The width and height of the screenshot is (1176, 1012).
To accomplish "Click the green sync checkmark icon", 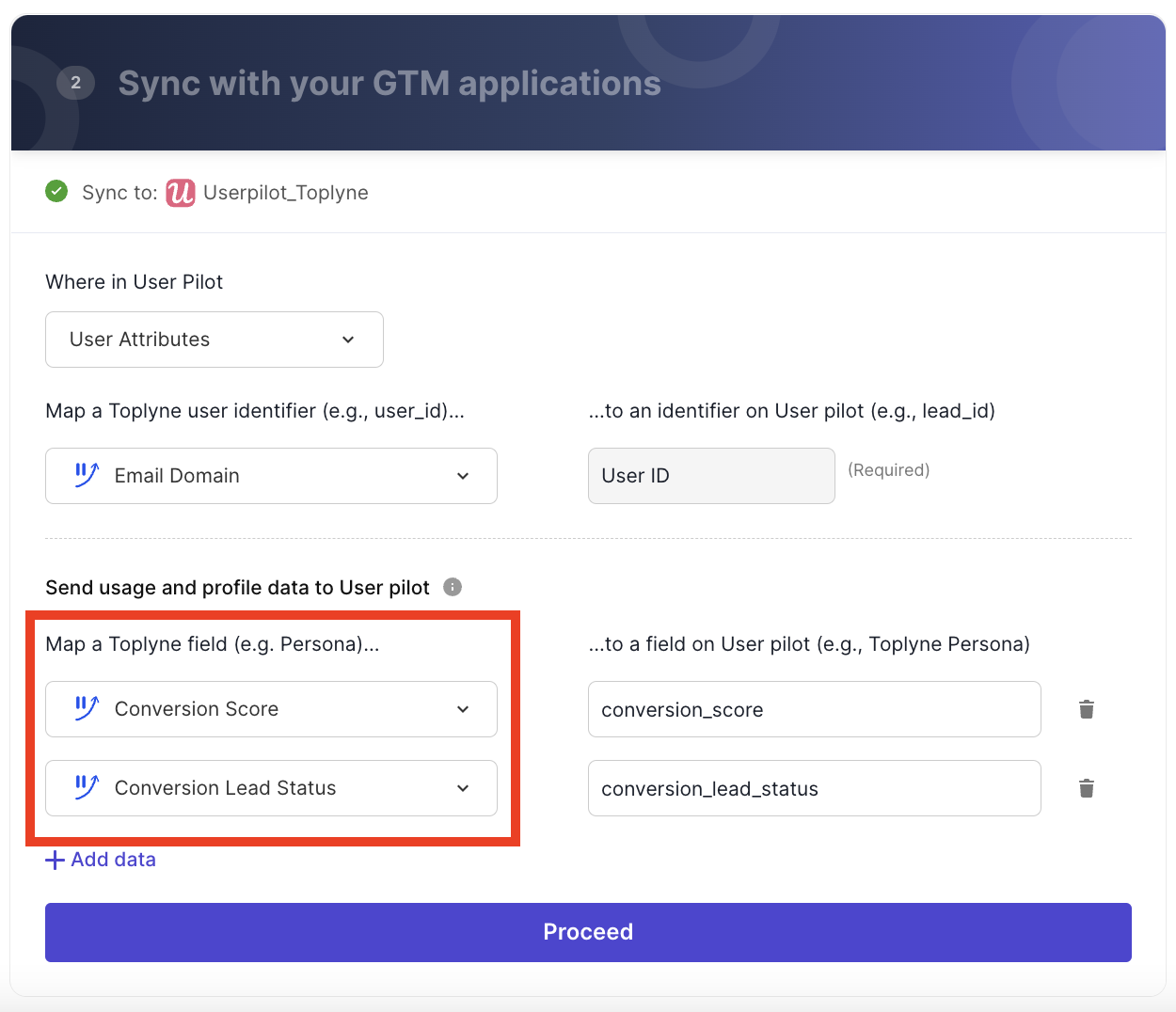I will click(x=56, y=192).
